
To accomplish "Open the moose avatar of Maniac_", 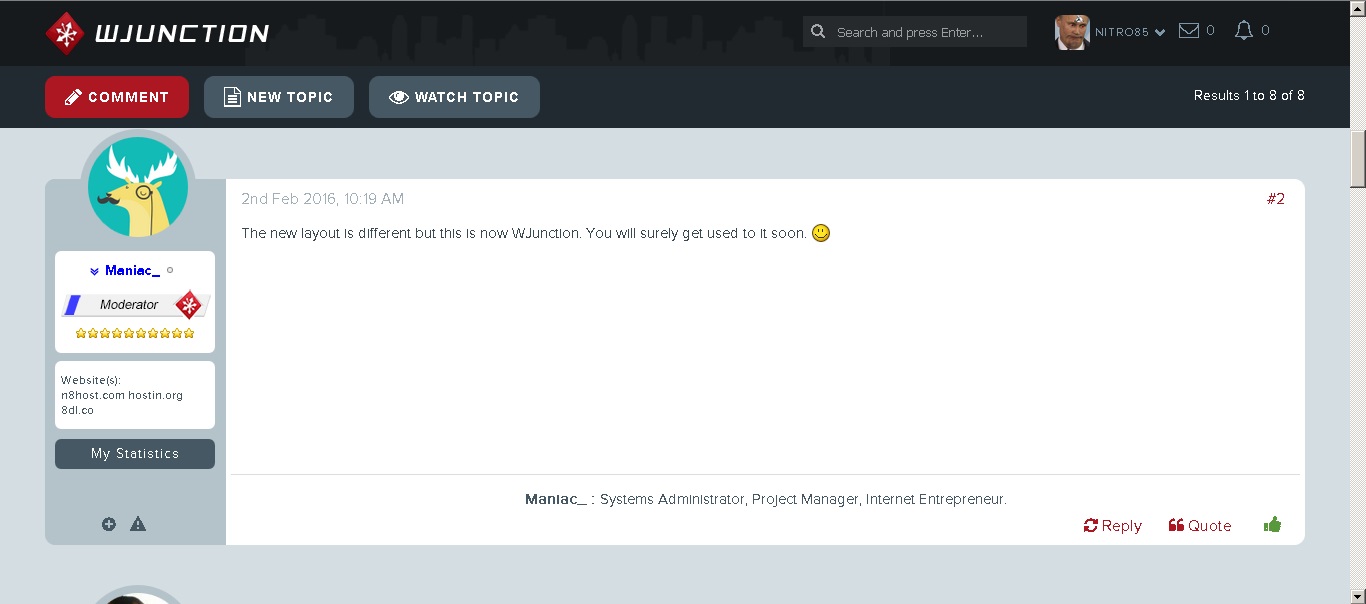I will (138, 187).
